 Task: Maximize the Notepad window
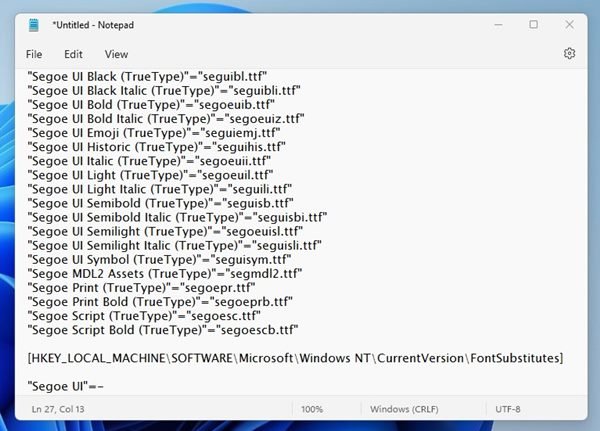click(x=533, y=24)
